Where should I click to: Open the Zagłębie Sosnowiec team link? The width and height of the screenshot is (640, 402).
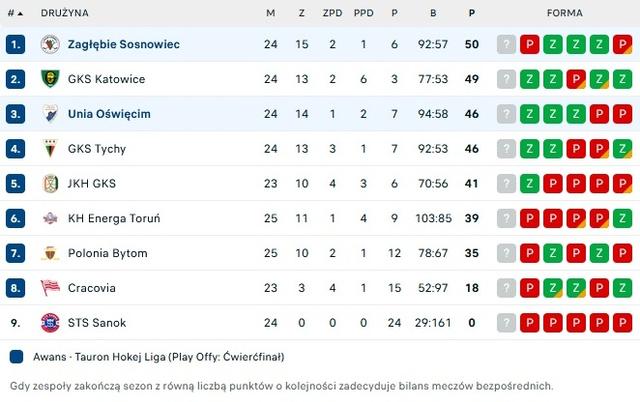(124, 44)
